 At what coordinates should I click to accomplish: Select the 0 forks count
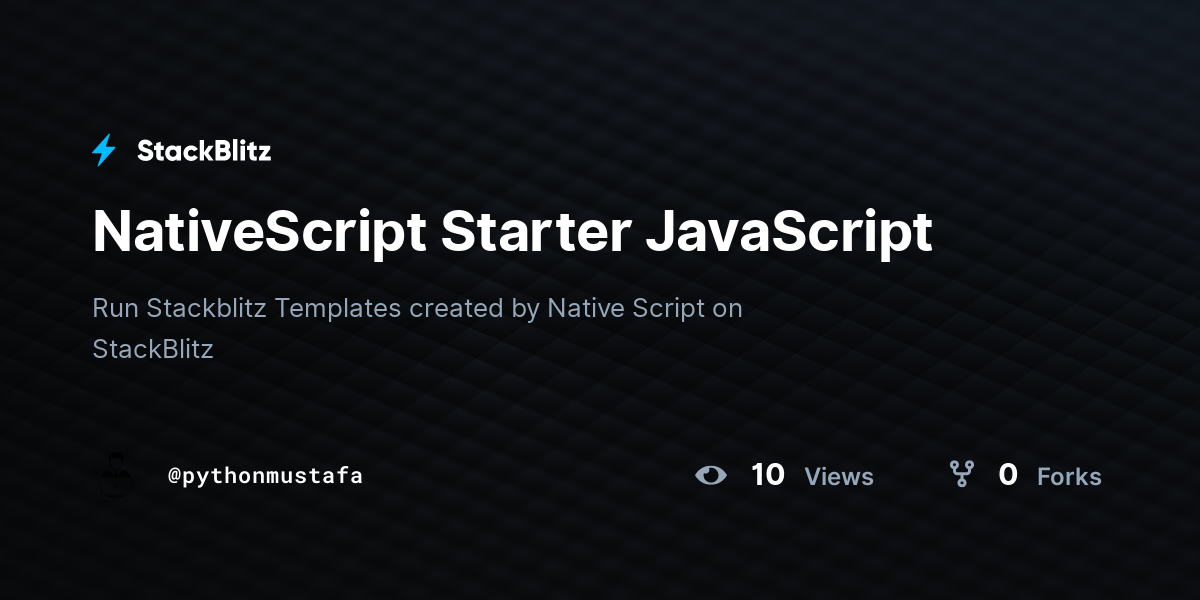[1008, 476]
